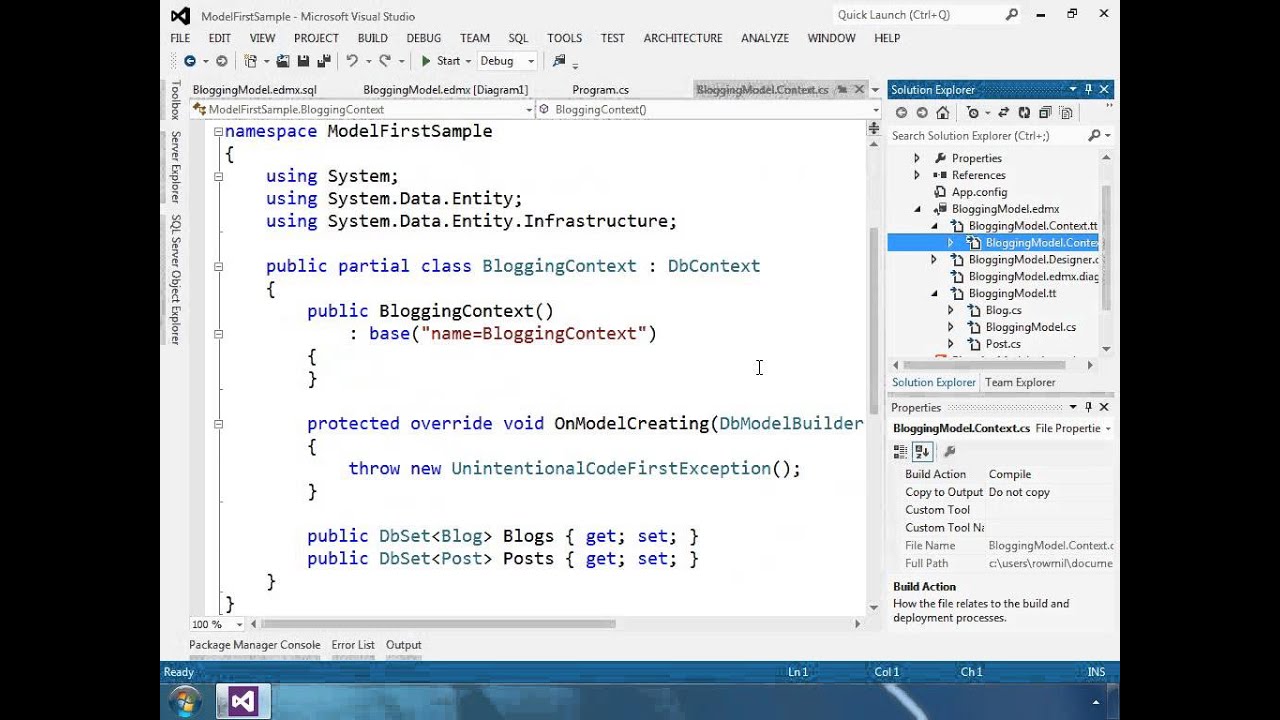The width and height of the screenshot is (1280, 720).
Task: Click the Navigate Backward toolbar icon
Action: coord(189,61)
